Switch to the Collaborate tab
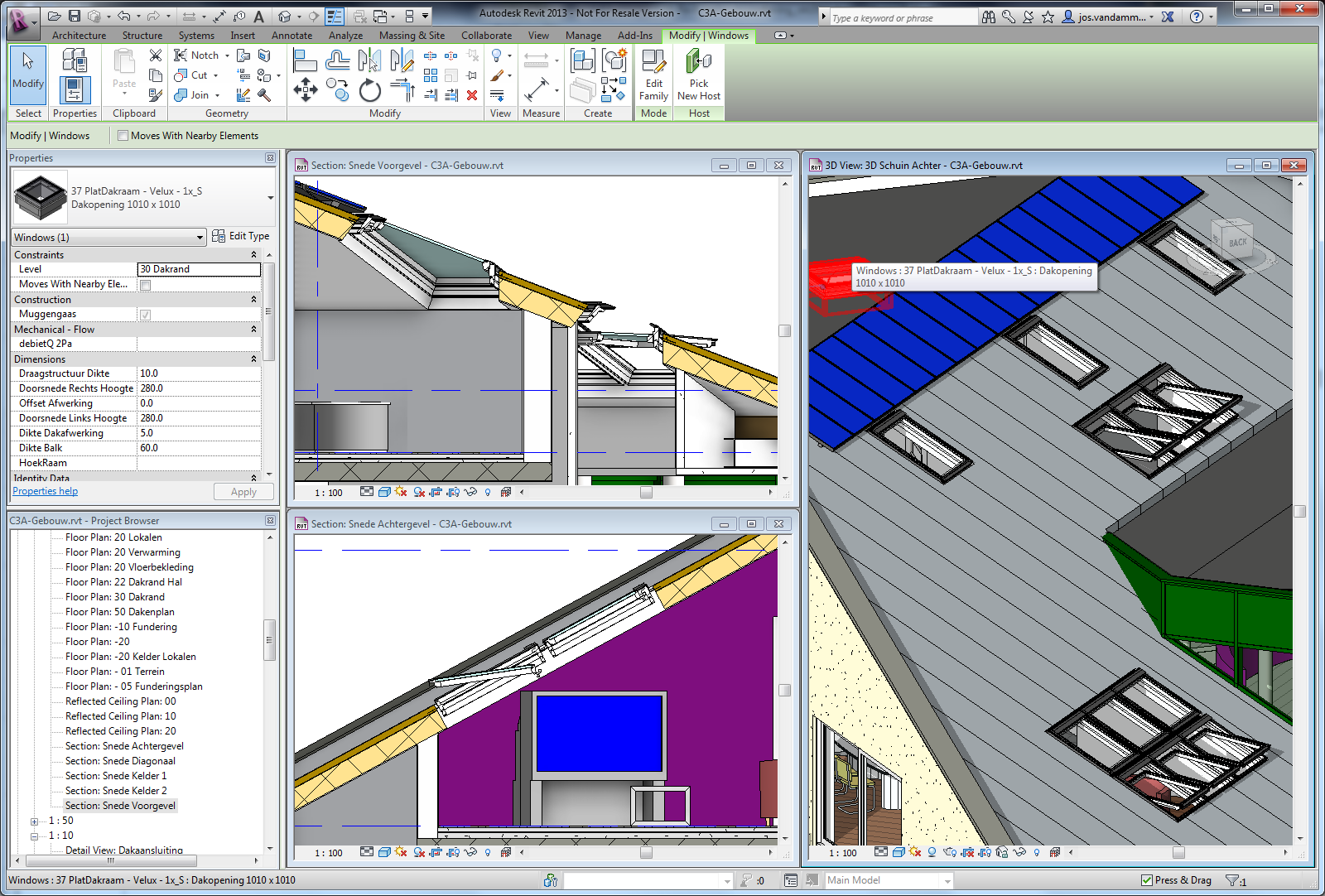 point(486,36)
